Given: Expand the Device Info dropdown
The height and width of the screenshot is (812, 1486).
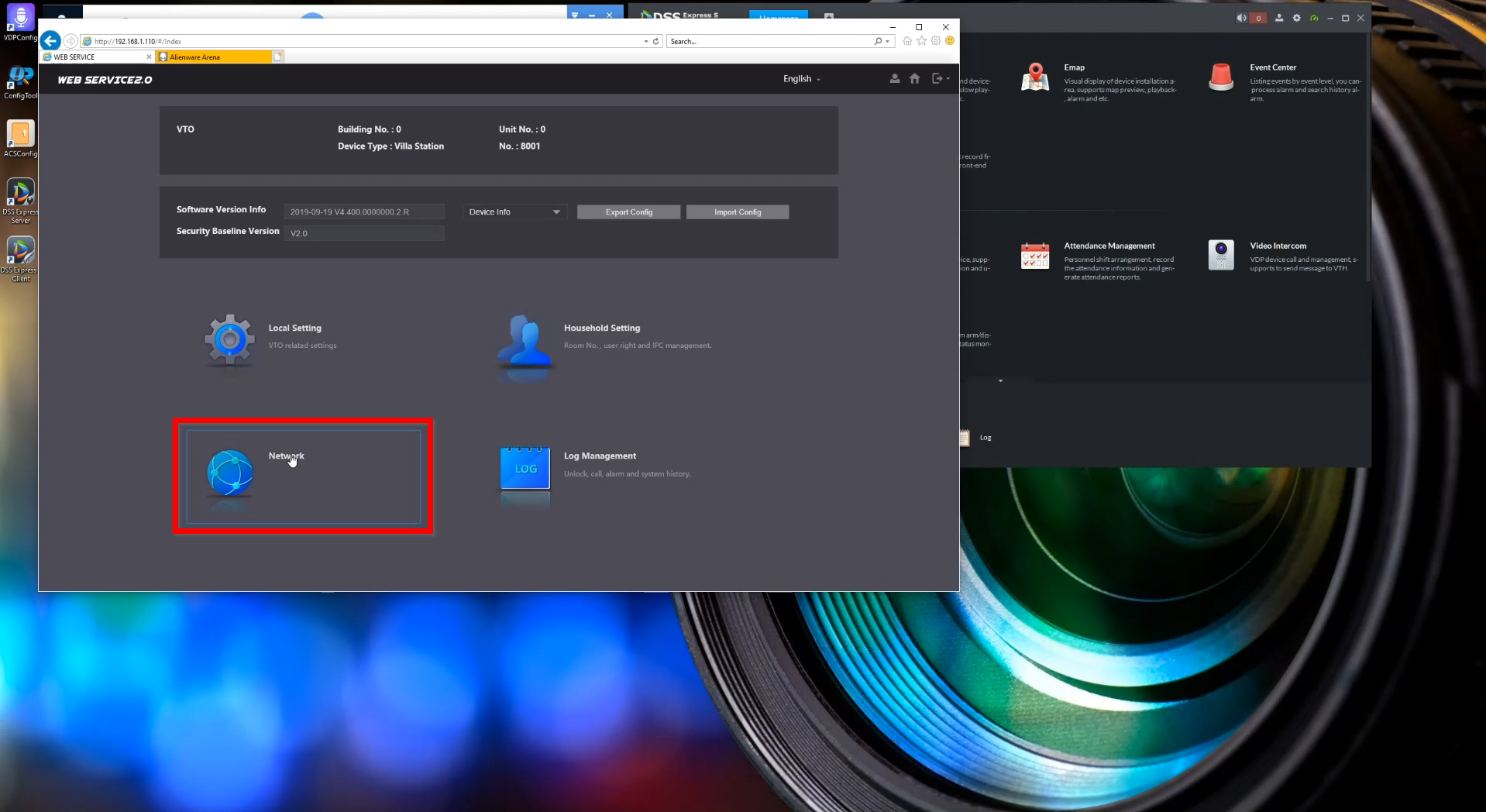Looking at the screenshot, I should pos(515,212).
